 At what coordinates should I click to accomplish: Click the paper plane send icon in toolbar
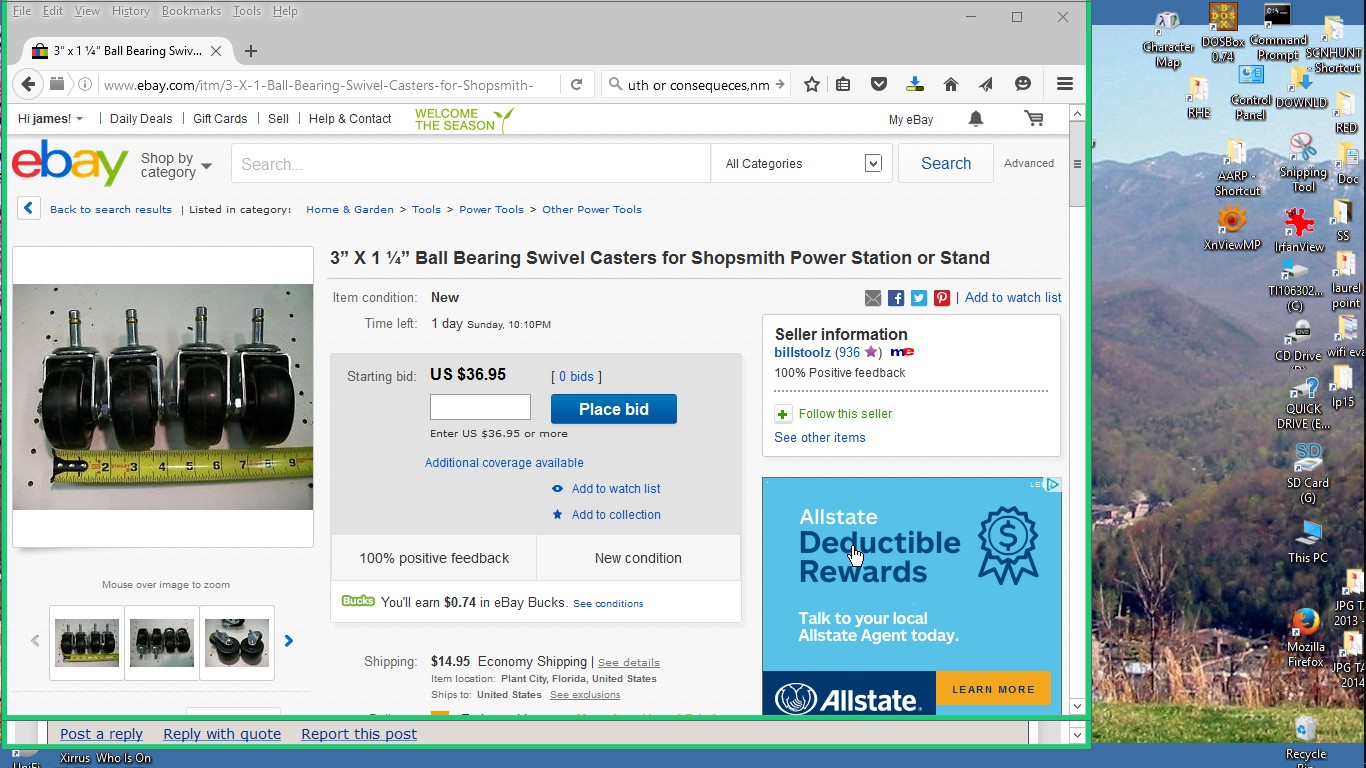[x=986, y=85]
